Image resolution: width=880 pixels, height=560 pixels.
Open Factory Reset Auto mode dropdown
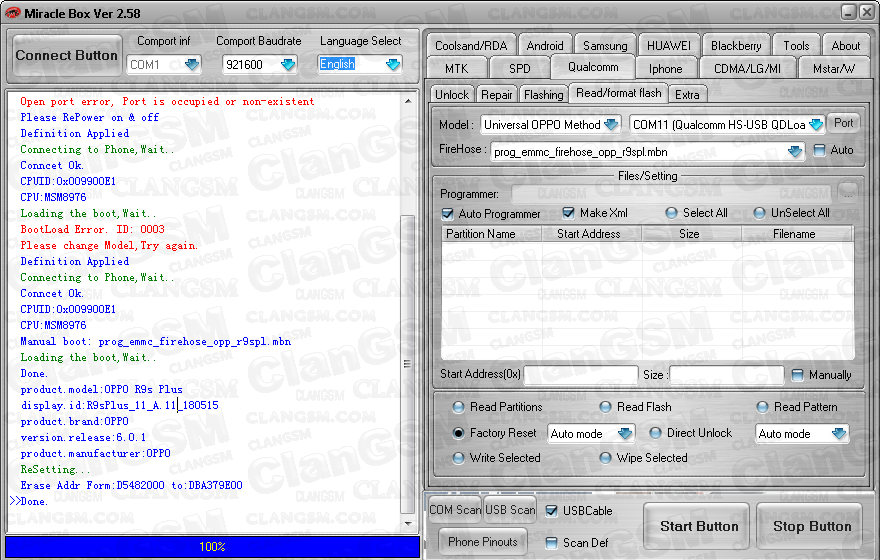[625, 434]
